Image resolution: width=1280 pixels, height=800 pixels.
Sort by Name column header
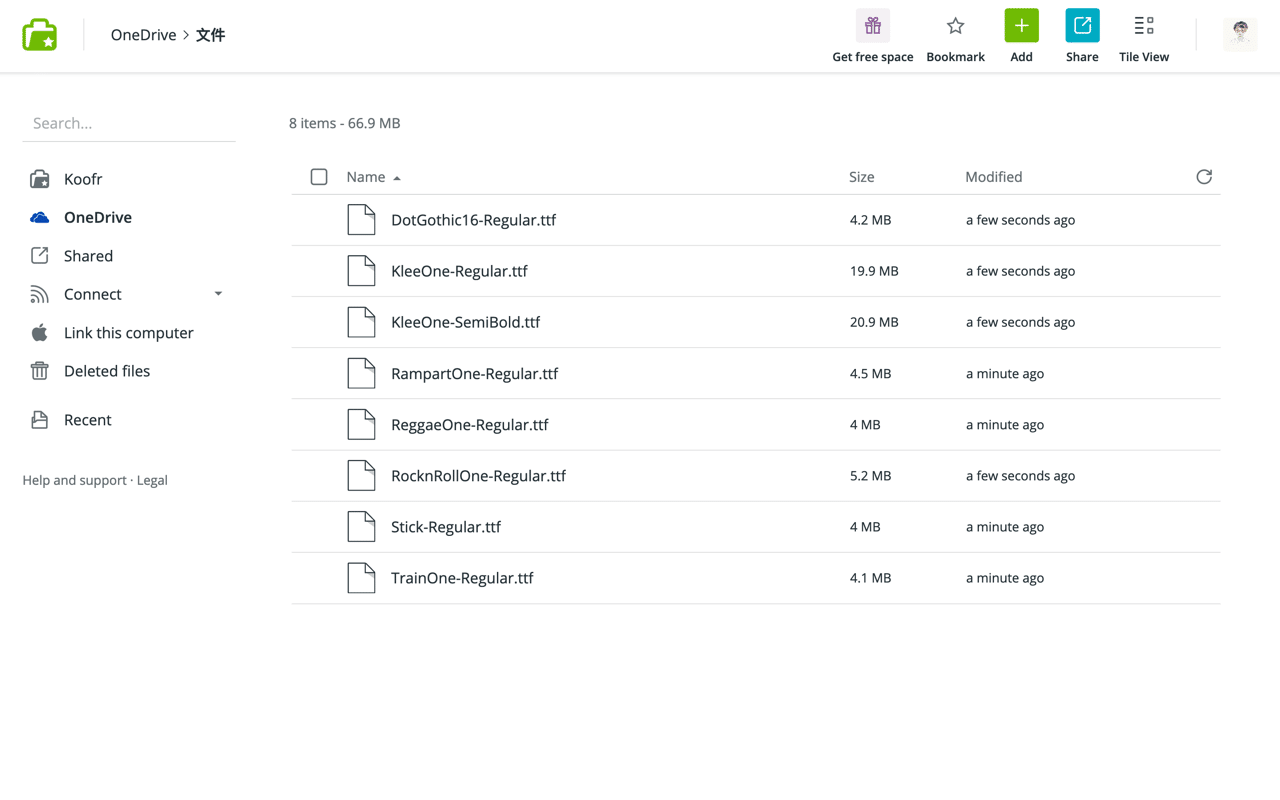point(366,177)
